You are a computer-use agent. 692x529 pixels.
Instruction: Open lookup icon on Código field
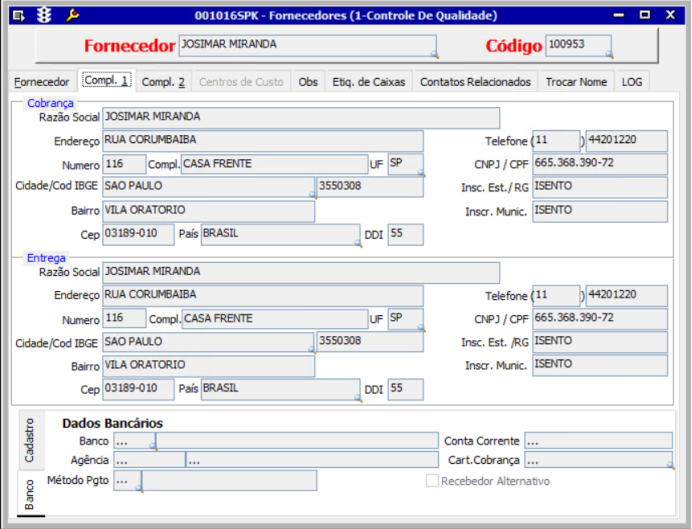pos(609,54)
